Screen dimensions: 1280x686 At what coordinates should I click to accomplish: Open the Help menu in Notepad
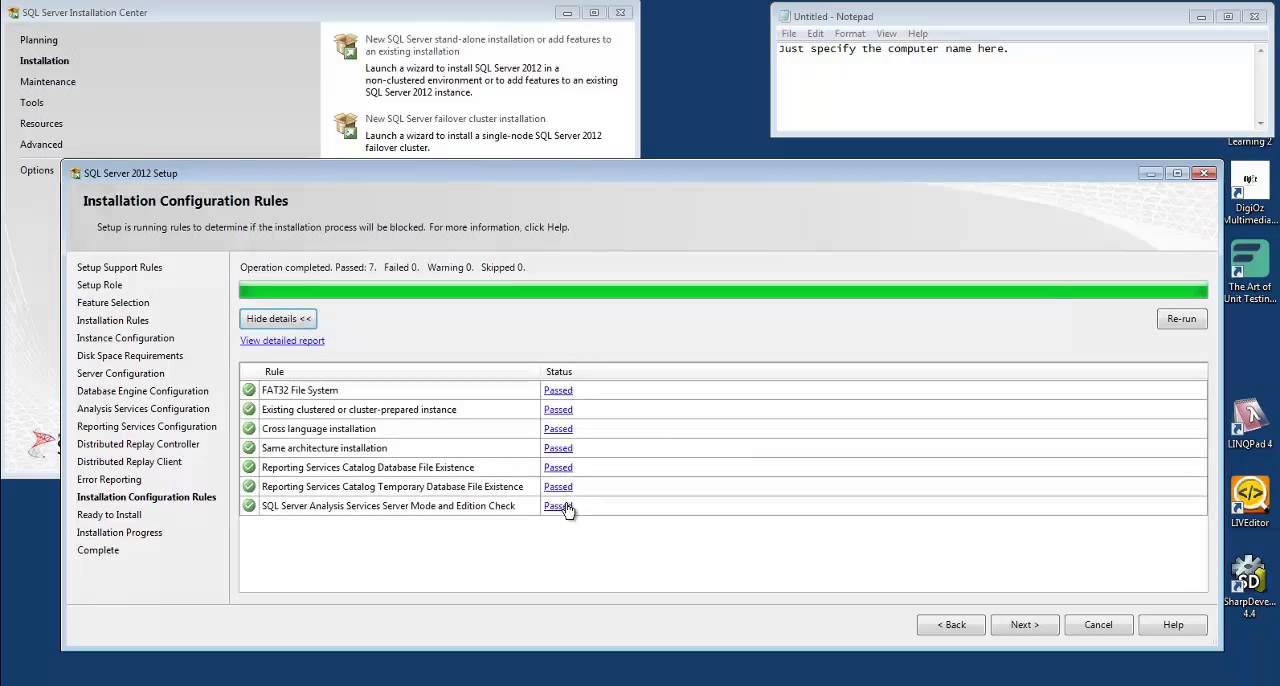click(917, 34)
